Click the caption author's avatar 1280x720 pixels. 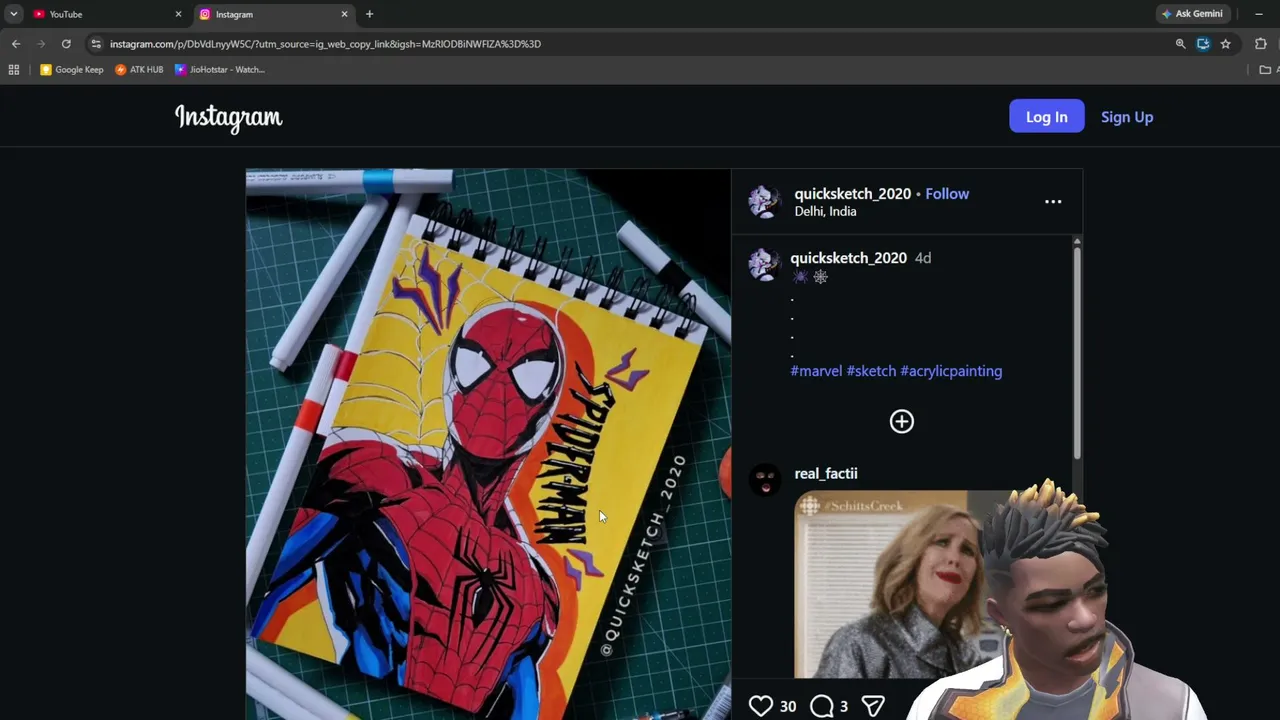pos(764,264)
